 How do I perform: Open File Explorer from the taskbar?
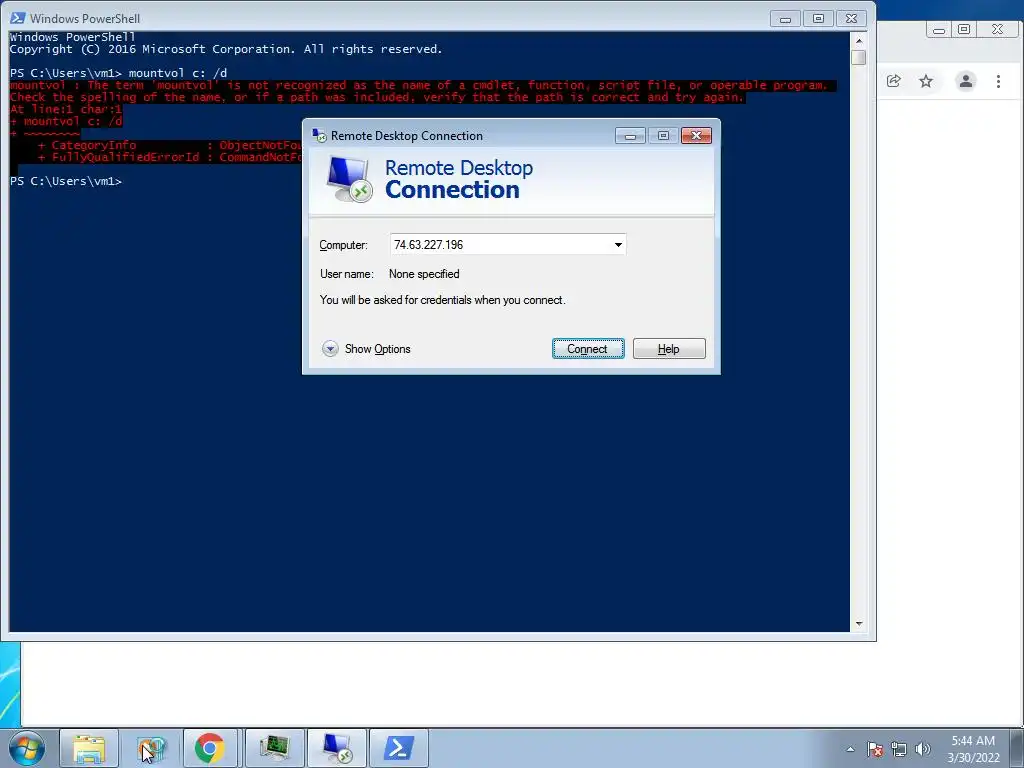tap(89, 748)
